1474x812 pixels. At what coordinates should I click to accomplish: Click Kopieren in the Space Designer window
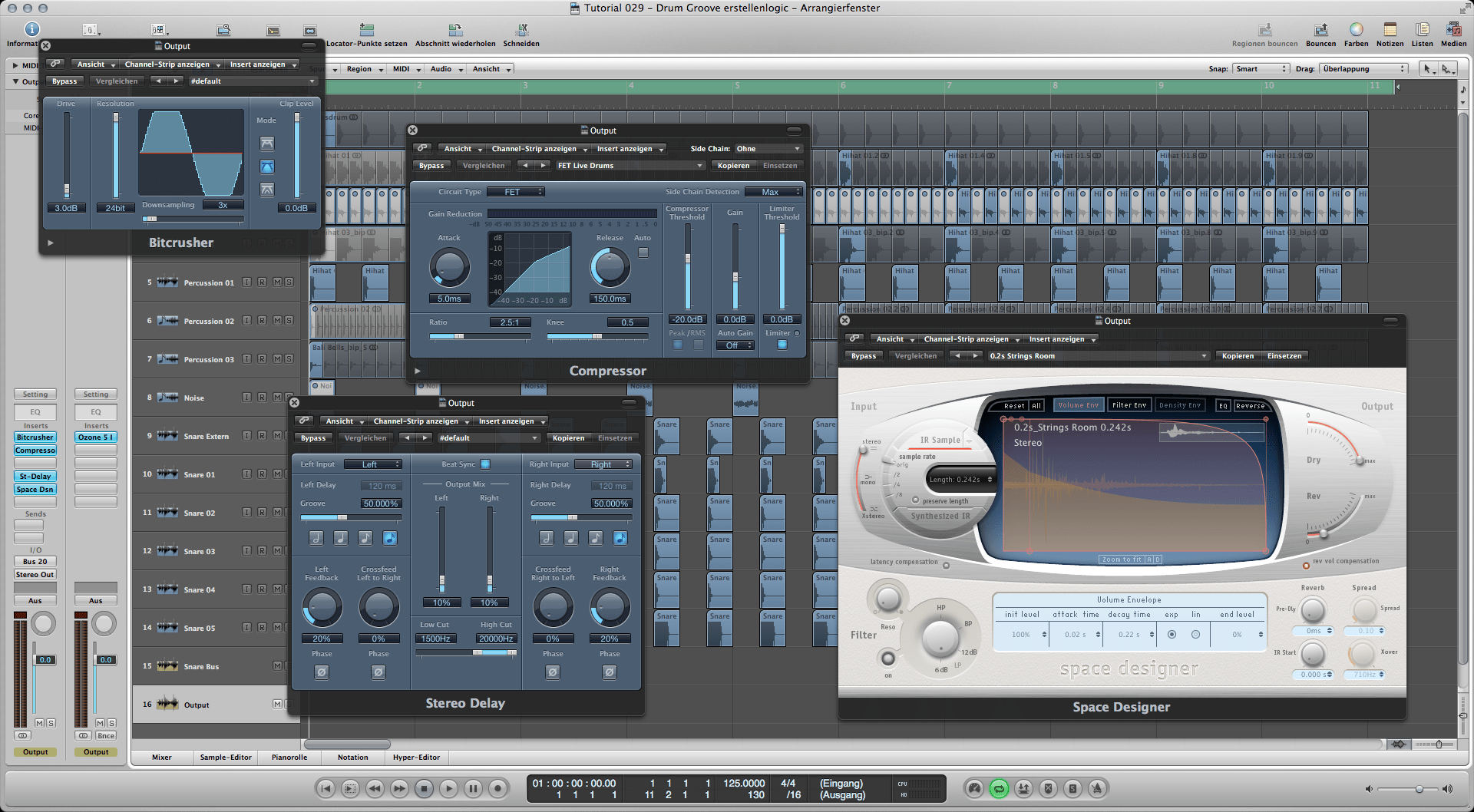pyautogui.click(x=1238, y=356)
